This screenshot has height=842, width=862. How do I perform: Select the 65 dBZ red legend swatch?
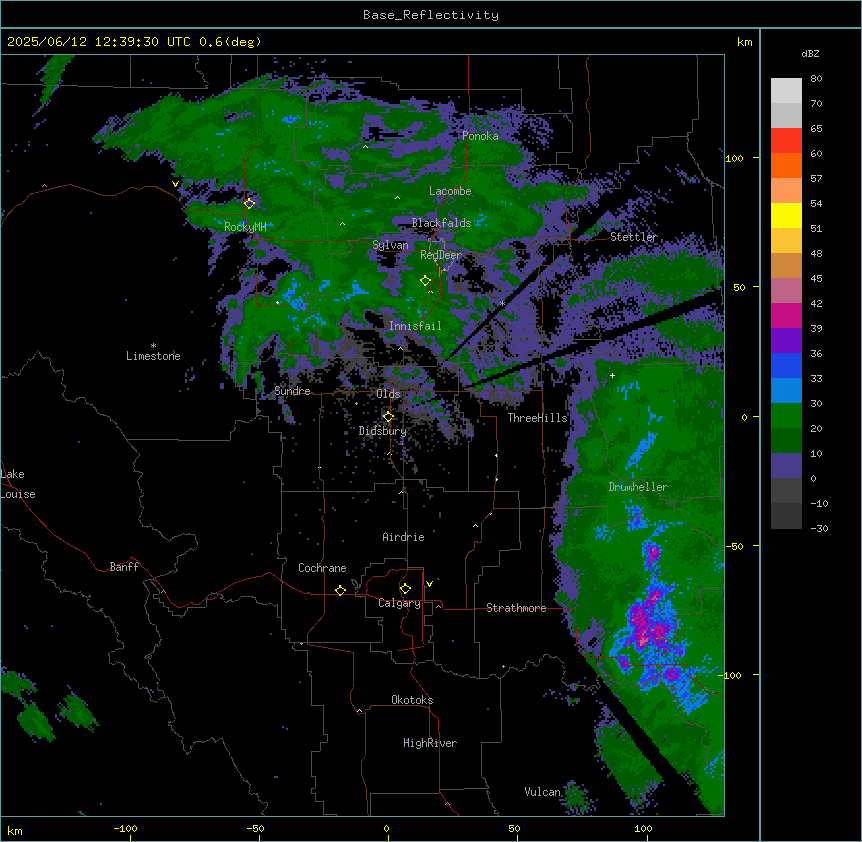[786, 140]
